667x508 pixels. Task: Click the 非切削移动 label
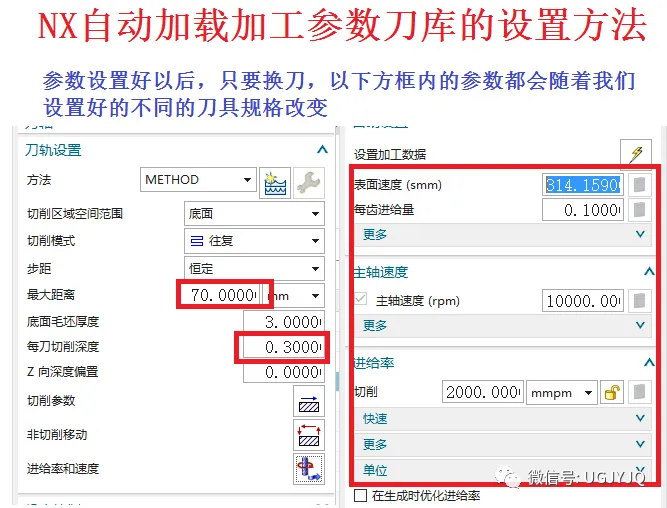pyautogui.click(x=57, y=434)
